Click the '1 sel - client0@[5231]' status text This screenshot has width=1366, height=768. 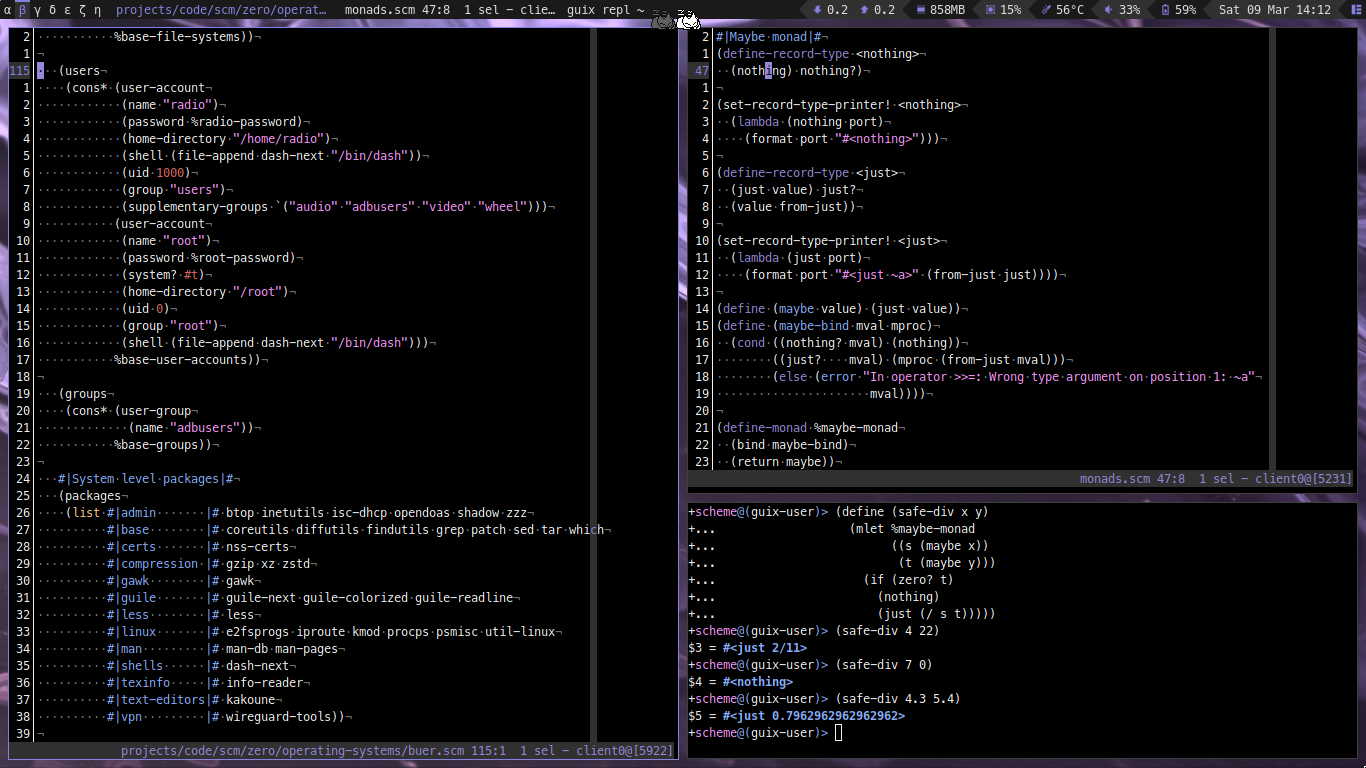(x=1276, y=479)
